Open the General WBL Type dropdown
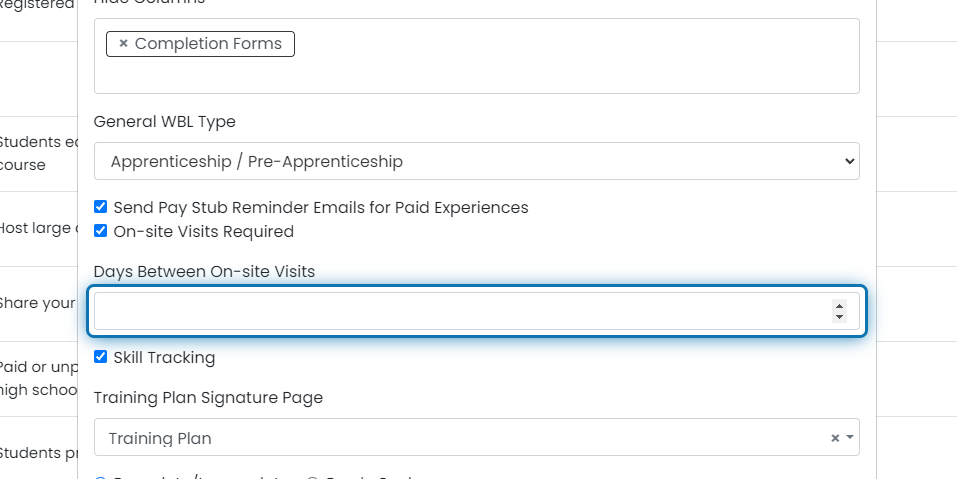Image resolution: width=957 pixels, height=479 pixels. tap(477, 161)
